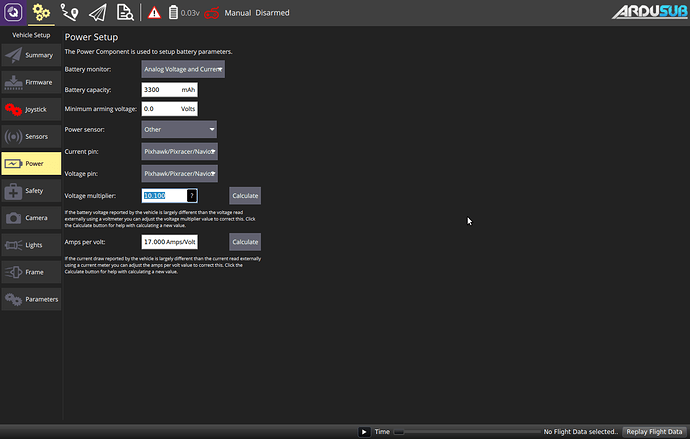Viewport: 690px width, 439px height.
Task: Click the Frame vehicle icon
Action: pos(13,272)
